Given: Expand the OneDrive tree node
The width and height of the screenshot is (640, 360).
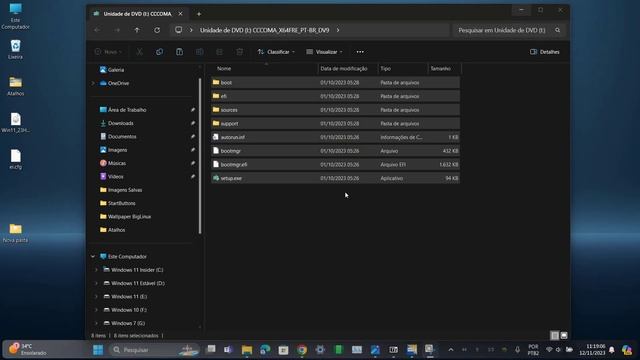Looking at the screenshot, I should point(93,83).
